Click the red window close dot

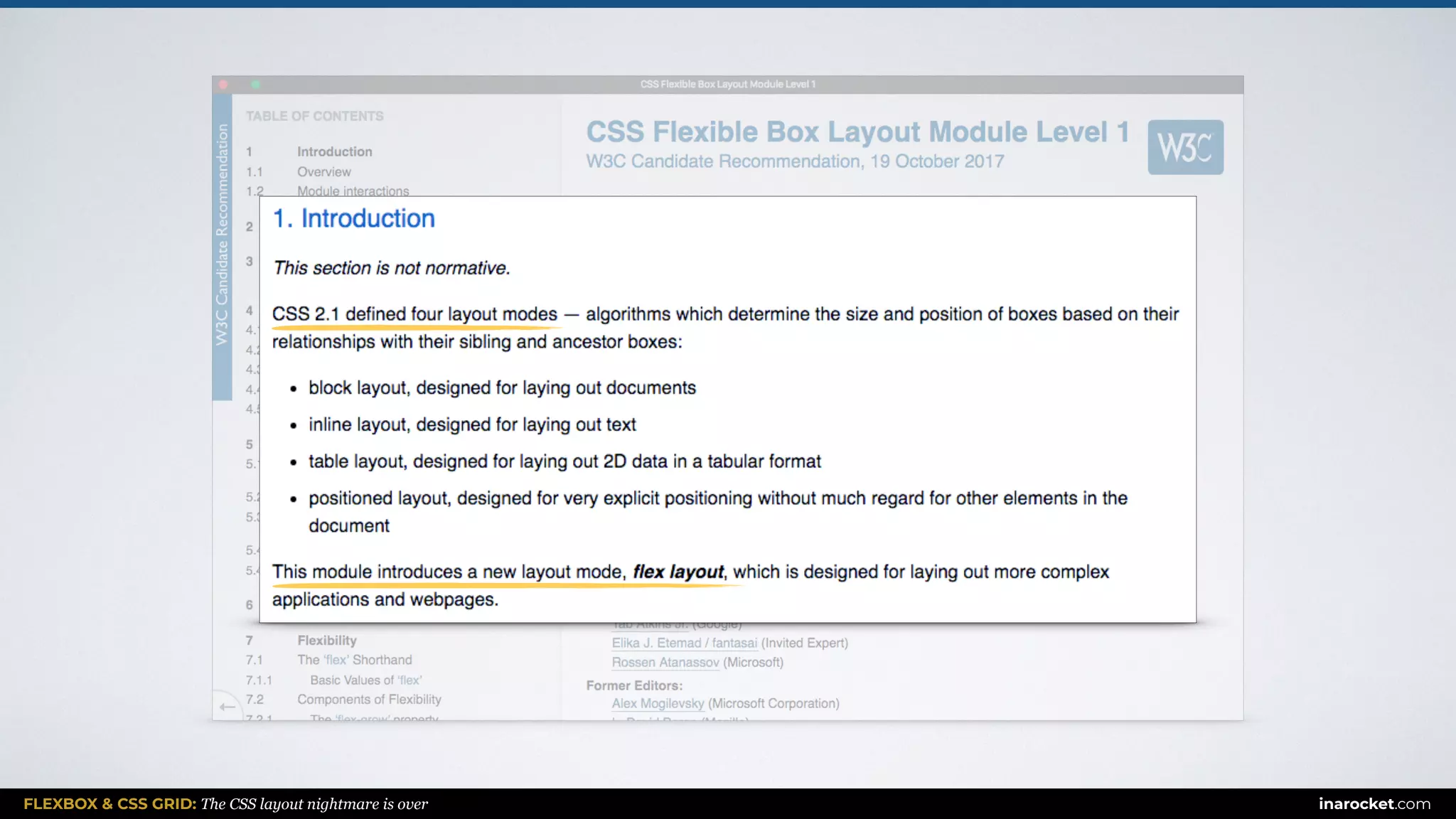(223, 85)
